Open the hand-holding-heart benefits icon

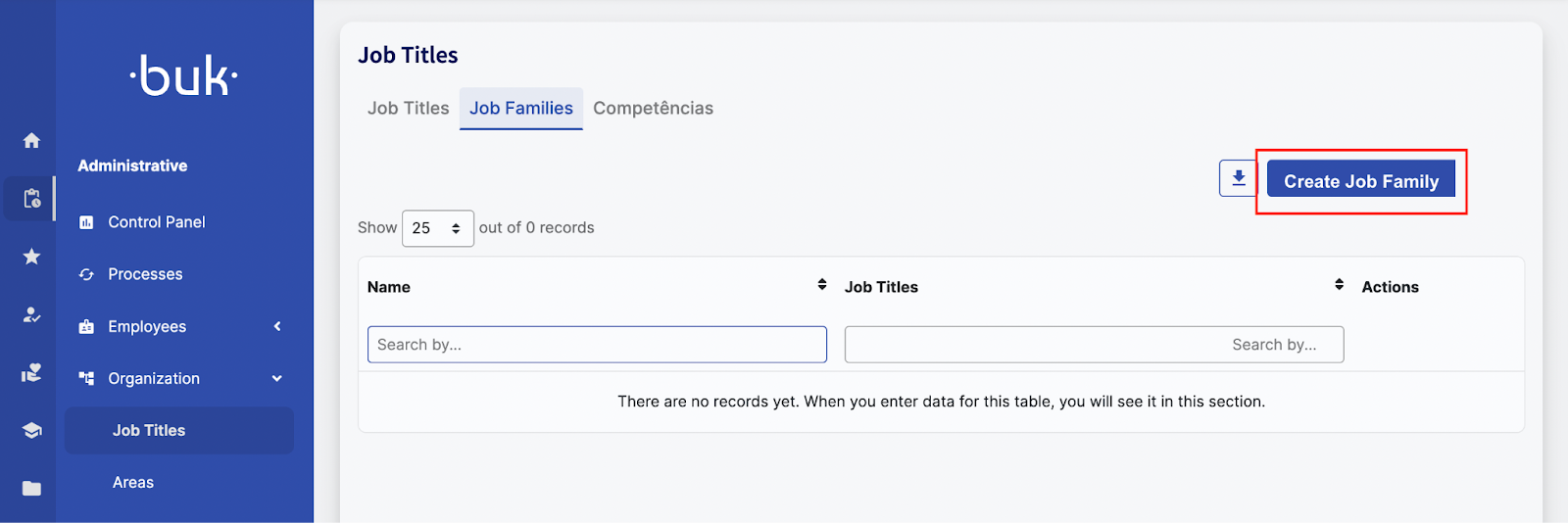[31, 372]
